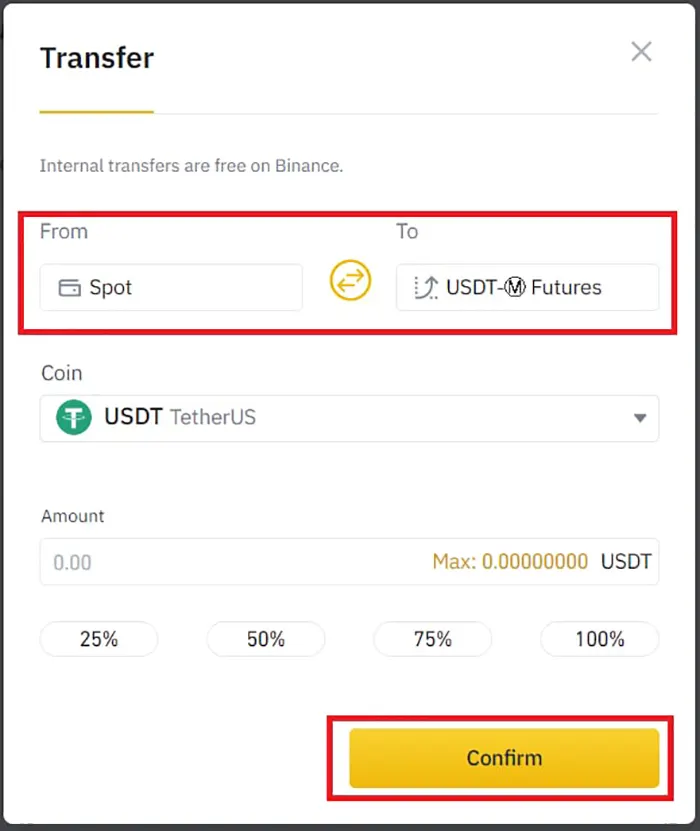Click the USDT label beside the Max amount

(x=624, y=562)
